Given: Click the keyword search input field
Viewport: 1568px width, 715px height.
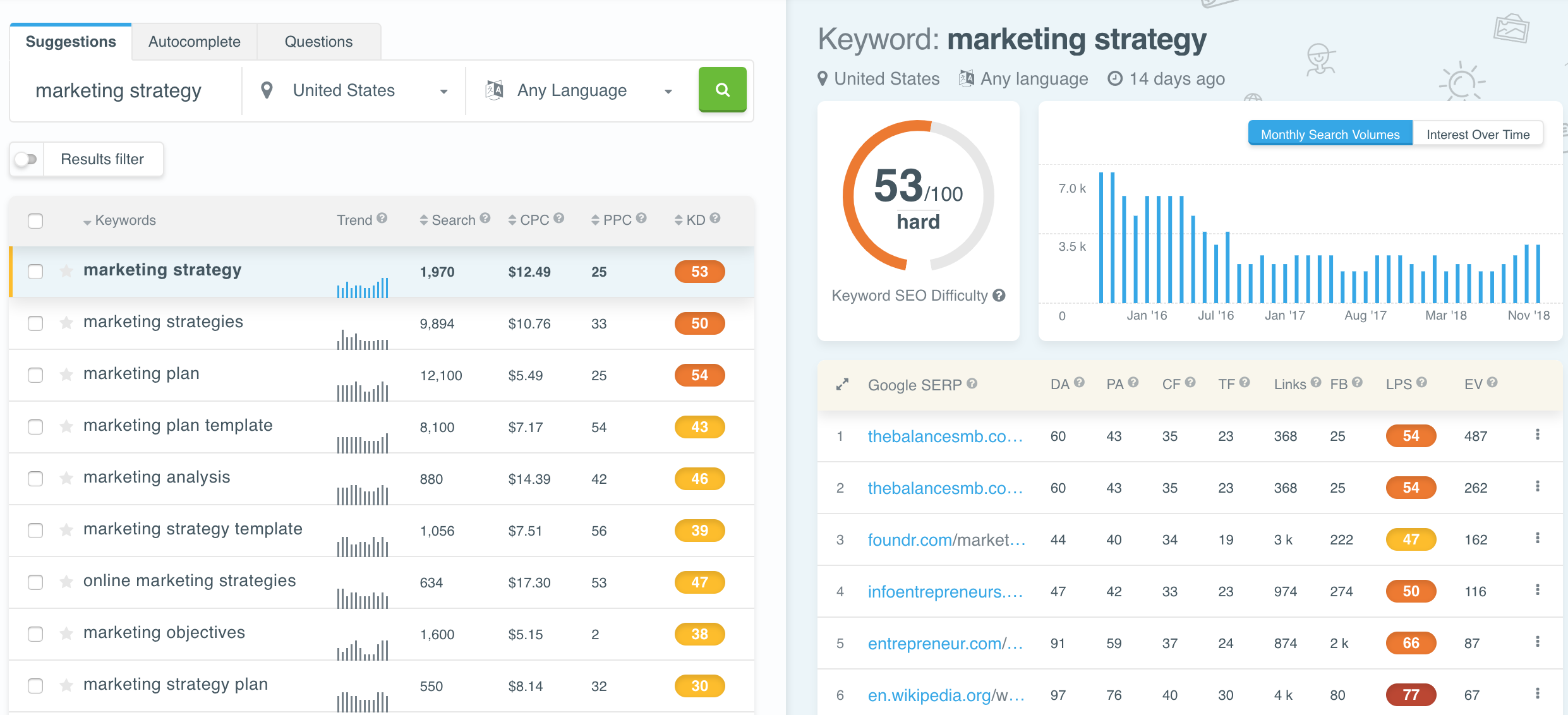Looking at the screenshot, I should pos(126,91).
